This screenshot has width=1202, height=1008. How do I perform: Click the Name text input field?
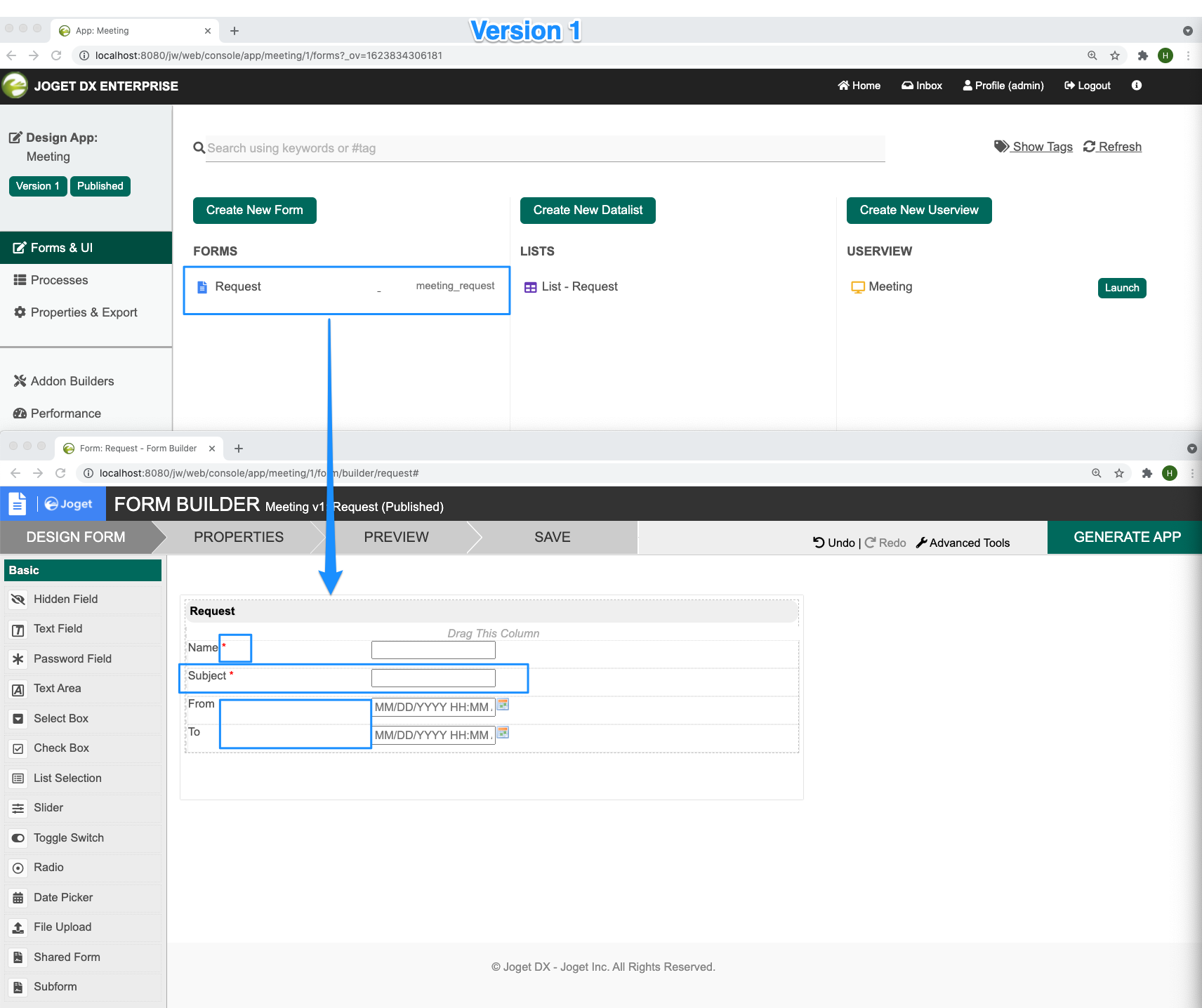(433, 650)
